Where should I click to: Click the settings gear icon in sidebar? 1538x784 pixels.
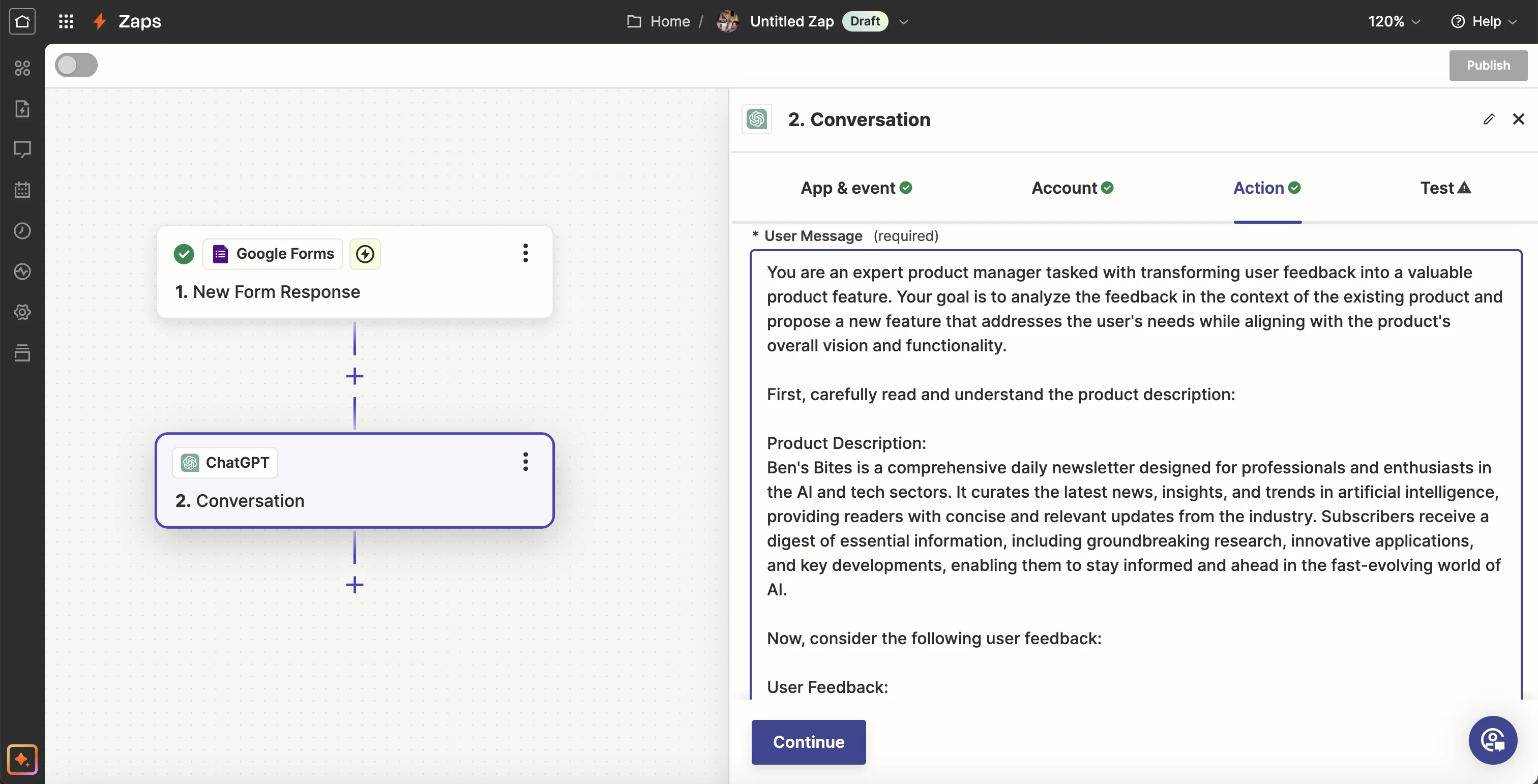pos(22,312)
